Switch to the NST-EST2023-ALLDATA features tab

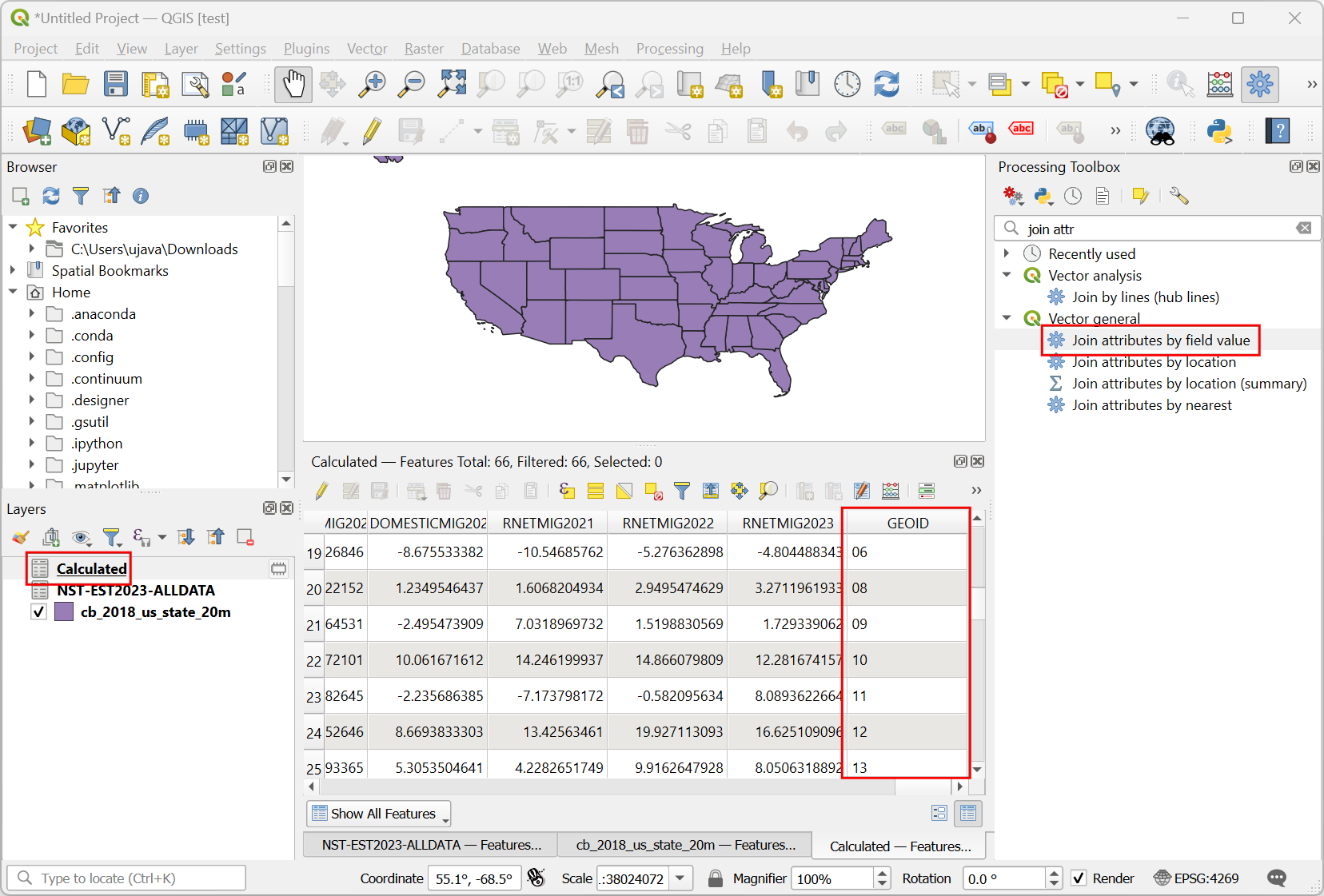coord(431,845)
